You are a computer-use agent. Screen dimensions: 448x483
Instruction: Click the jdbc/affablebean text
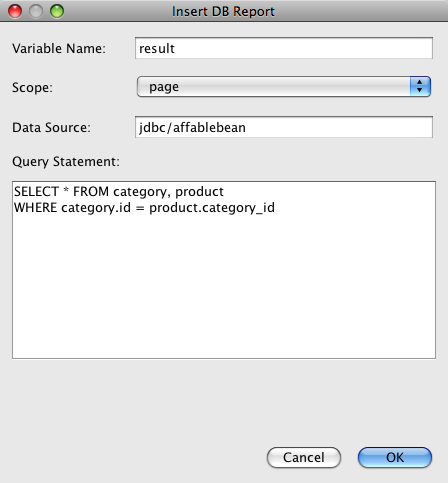(192, 128)
